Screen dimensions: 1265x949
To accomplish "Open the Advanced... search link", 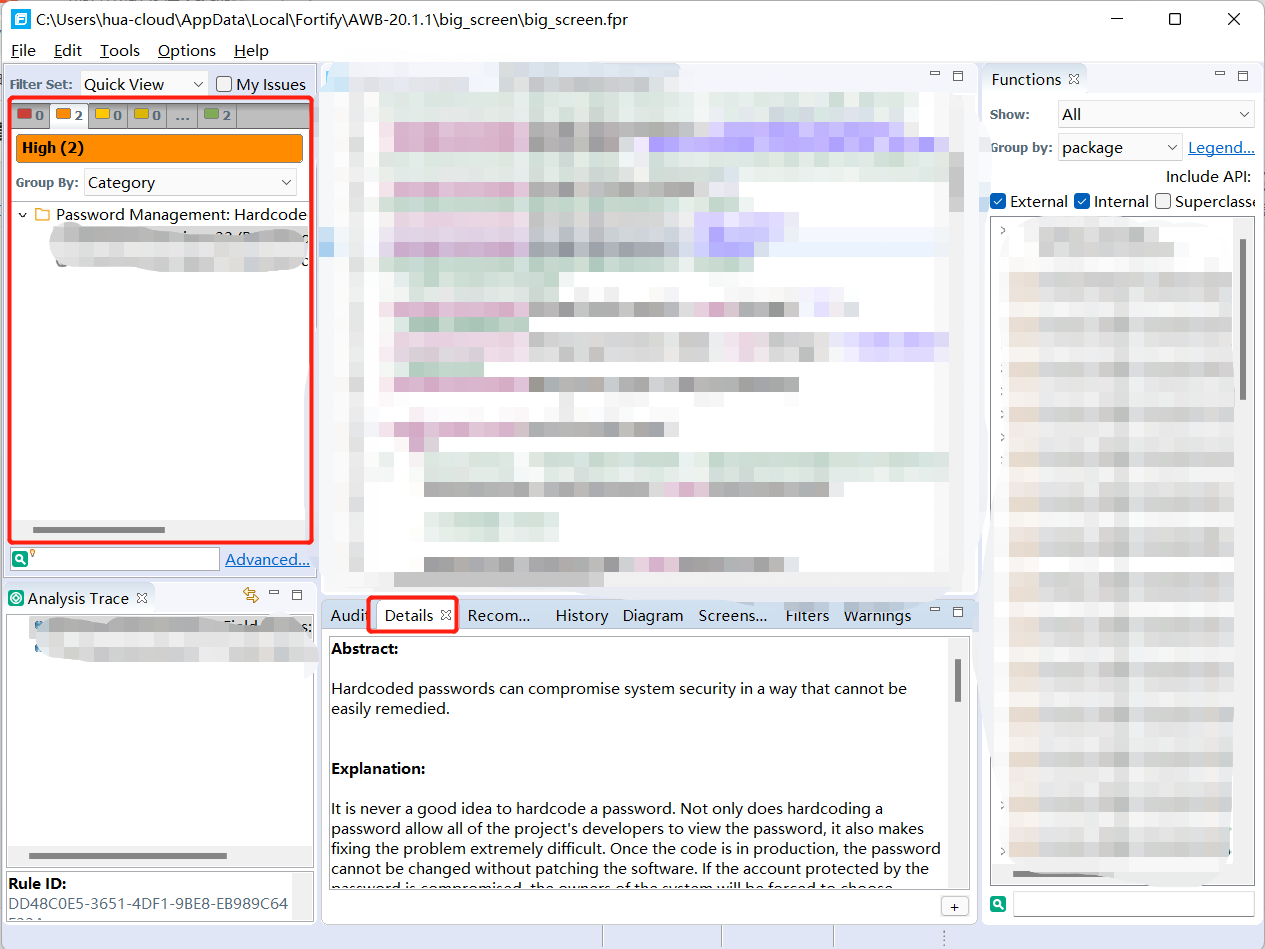I will (267, 559).
